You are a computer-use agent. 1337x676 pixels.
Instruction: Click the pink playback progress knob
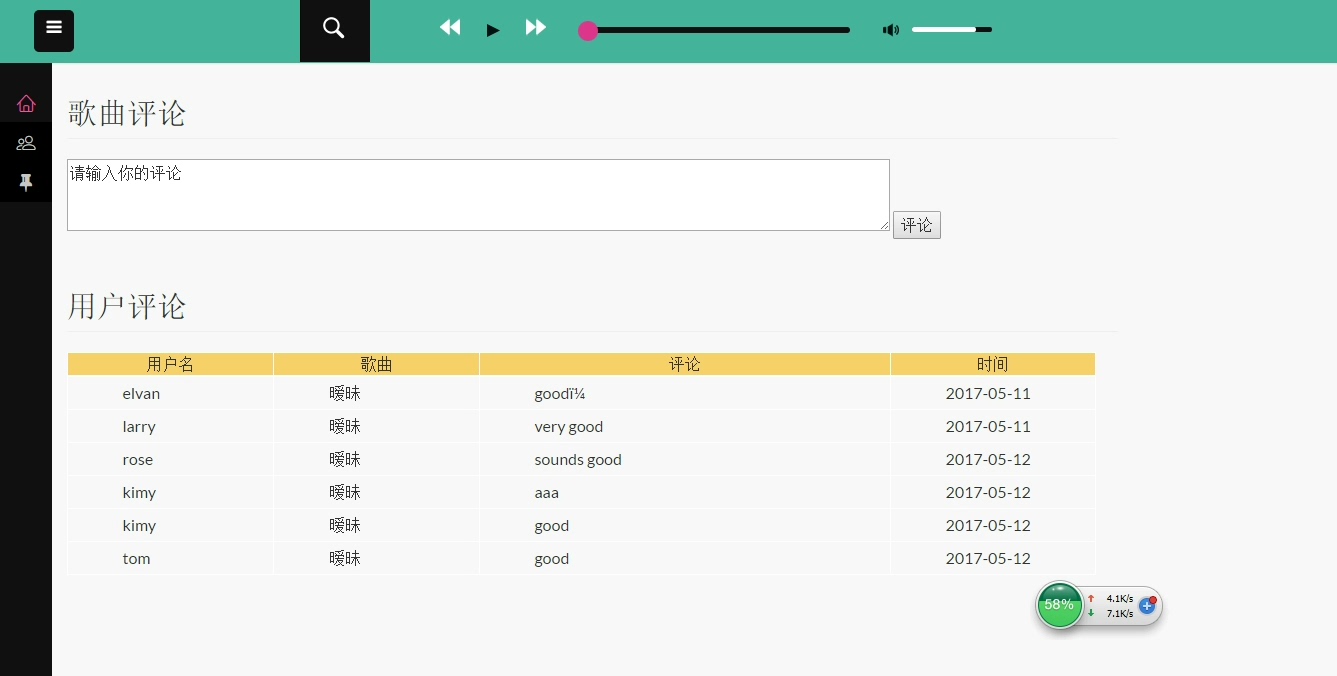tap(588, 31)
